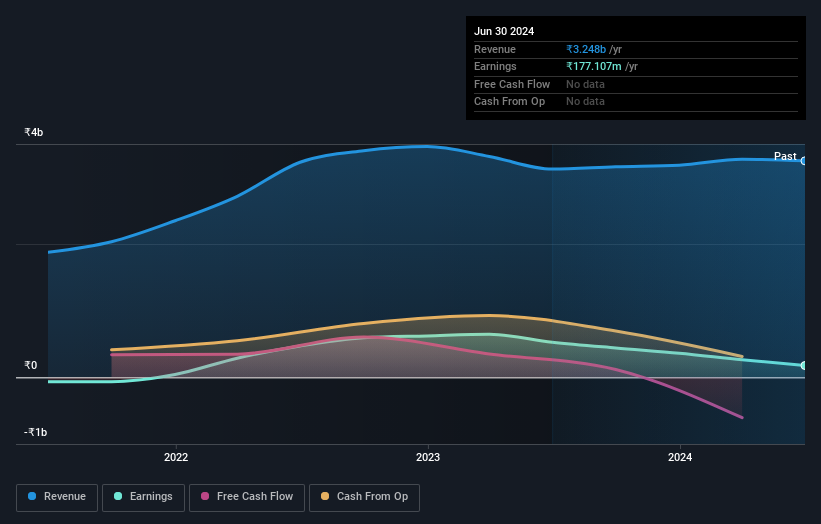The image size is (821, 524).
Task: Click the tooltip Revenue row label
Action: (495, 49)
